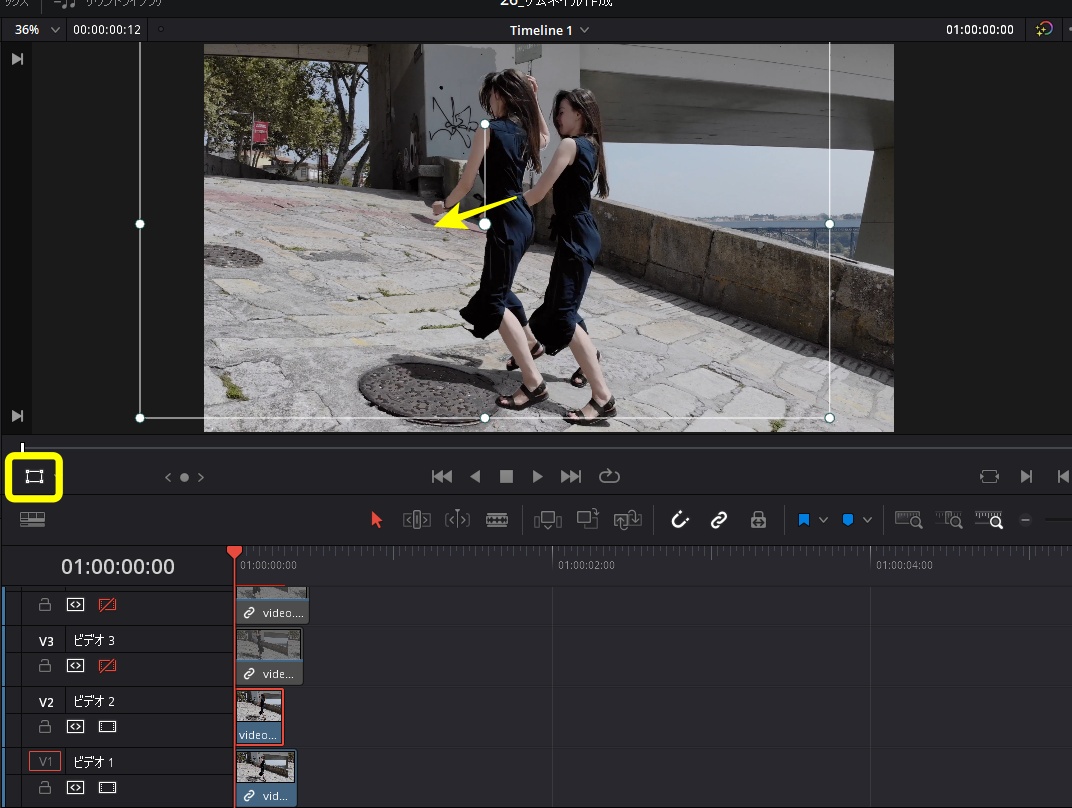Image resolution: width=1072 pixels, height=808 pixels.
Task: Click the transform center handle in viewer
Action: 485,224
